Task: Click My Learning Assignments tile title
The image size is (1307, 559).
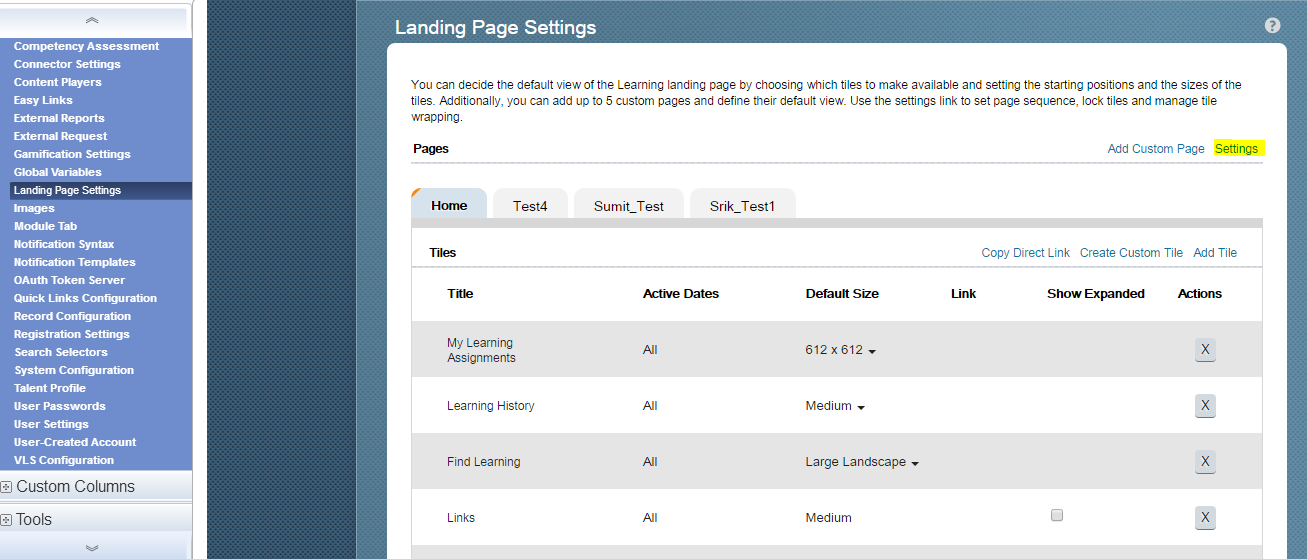Action: pos(481,350)
